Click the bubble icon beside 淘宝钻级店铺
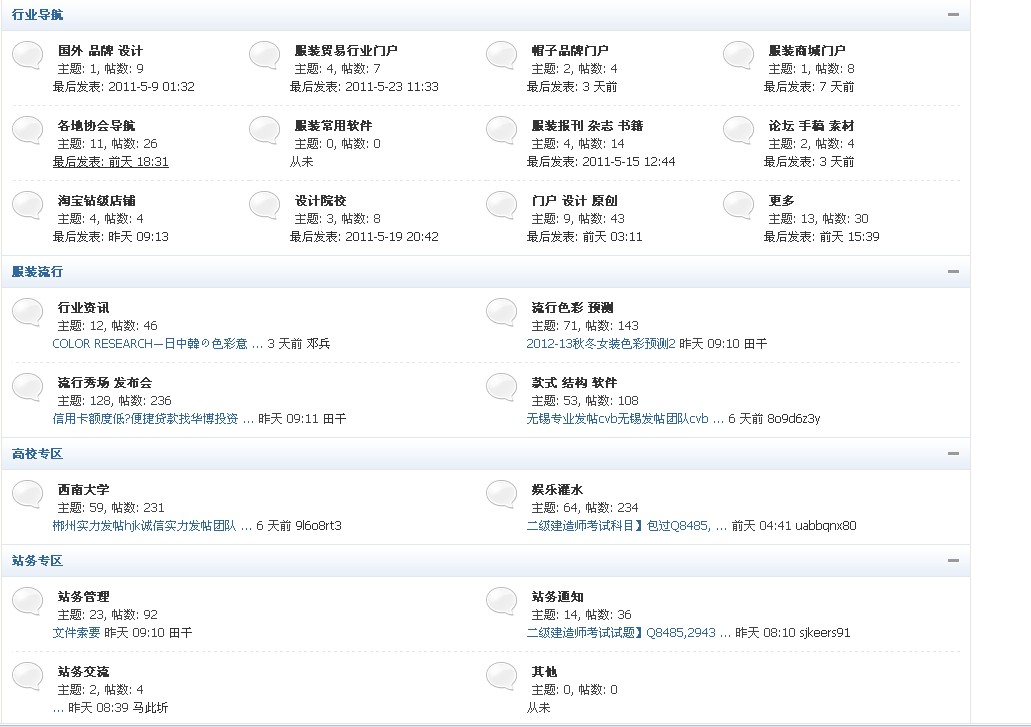The height and width of the screenshot is (727, 1031). point(28,205)
